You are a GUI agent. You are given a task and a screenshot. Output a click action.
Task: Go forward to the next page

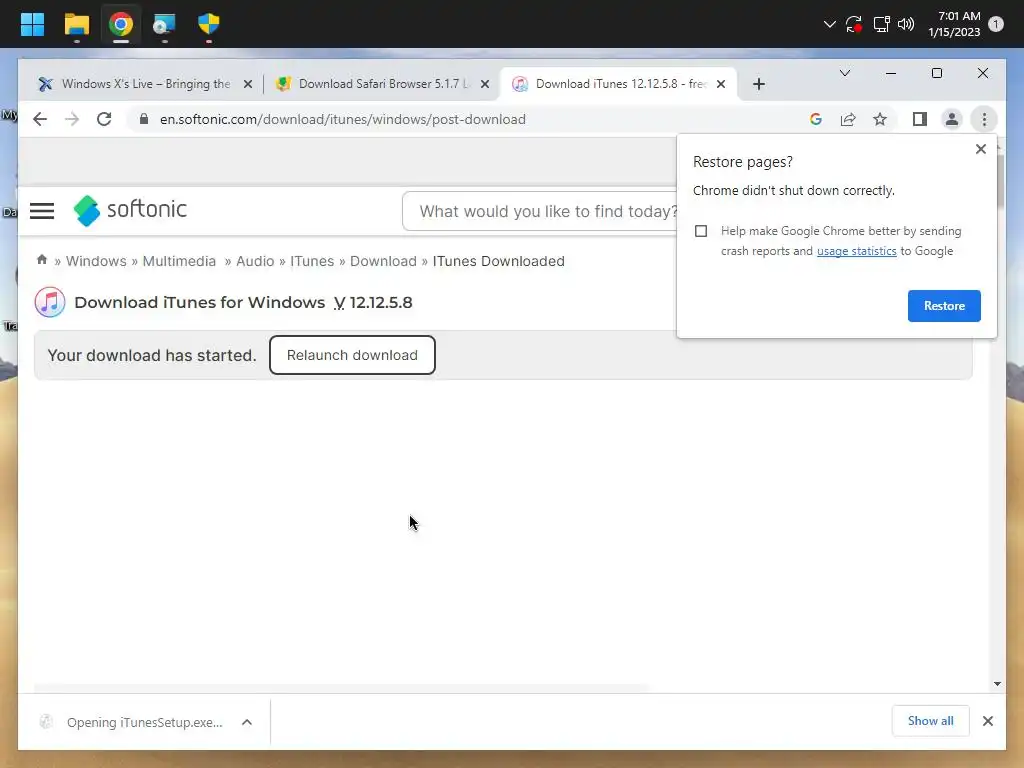coord(72,119)
